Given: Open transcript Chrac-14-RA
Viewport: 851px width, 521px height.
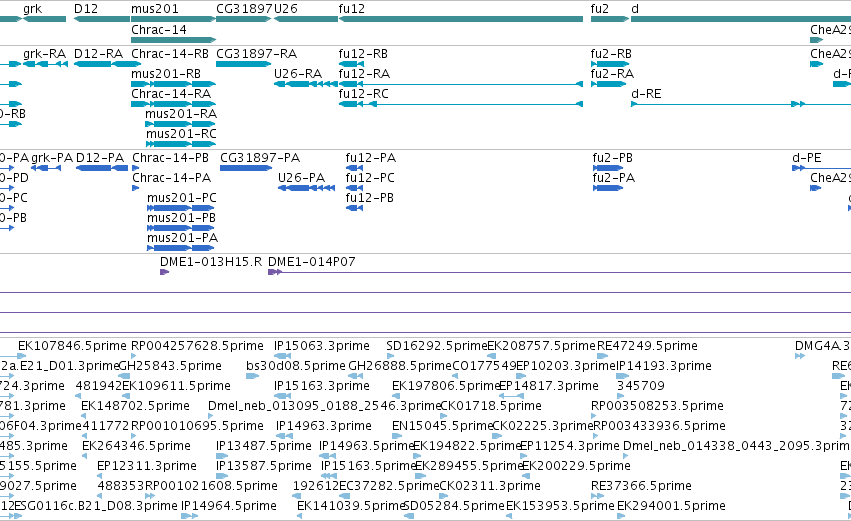Looking at the screenshot, I should (171, 94).
